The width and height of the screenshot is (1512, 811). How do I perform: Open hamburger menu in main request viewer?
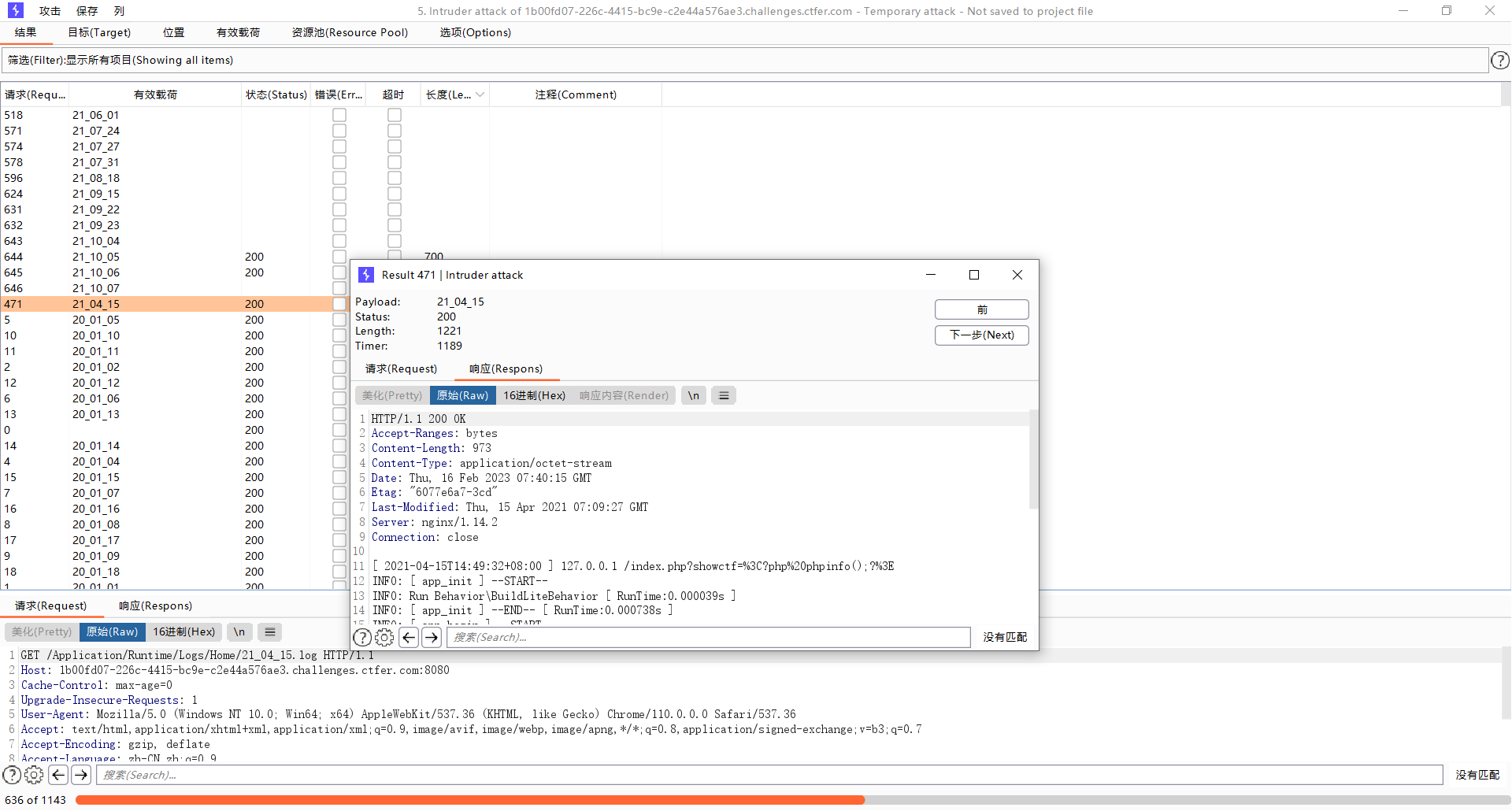pos(270,631)
